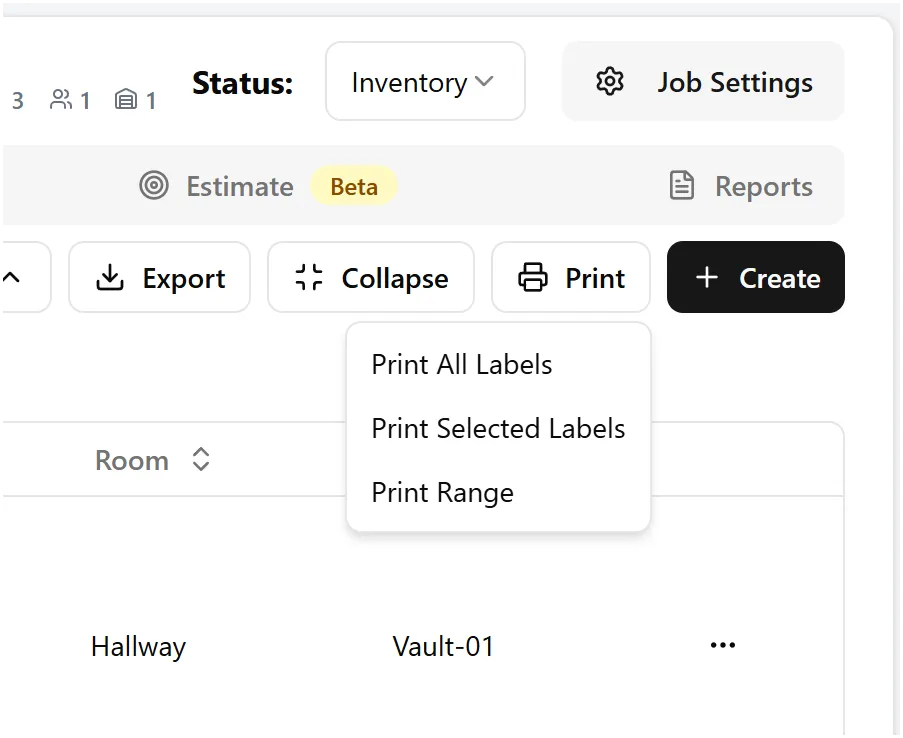
Task: Choose Print Range
Action: (499, 493)
